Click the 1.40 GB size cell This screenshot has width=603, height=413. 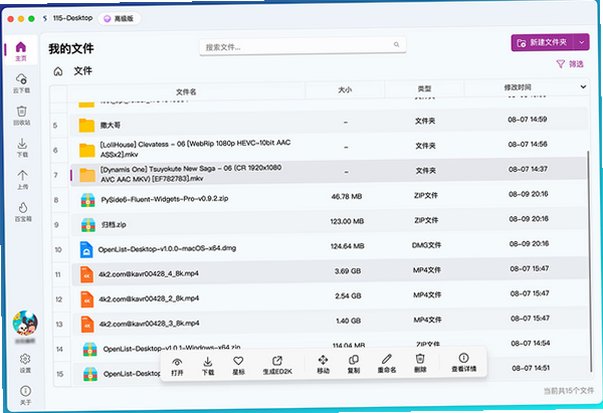(x=348, y=321)
